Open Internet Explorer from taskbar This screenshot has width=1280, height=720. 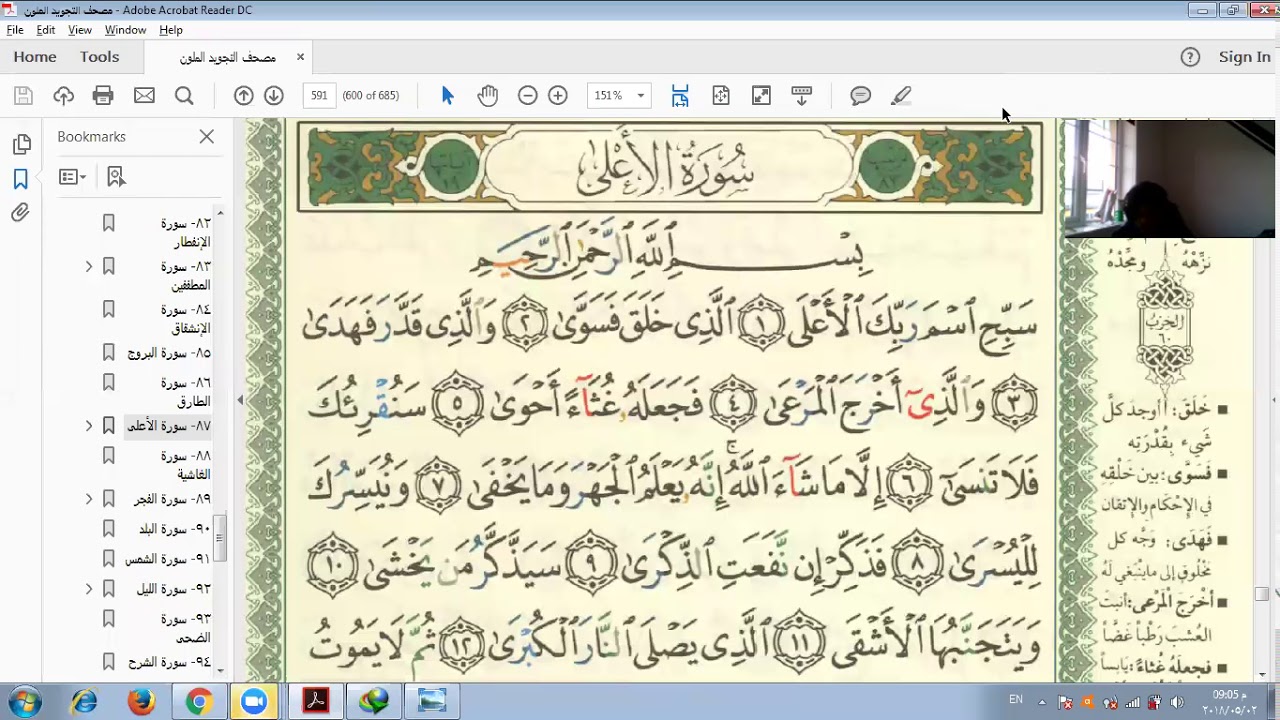point(84,702)
